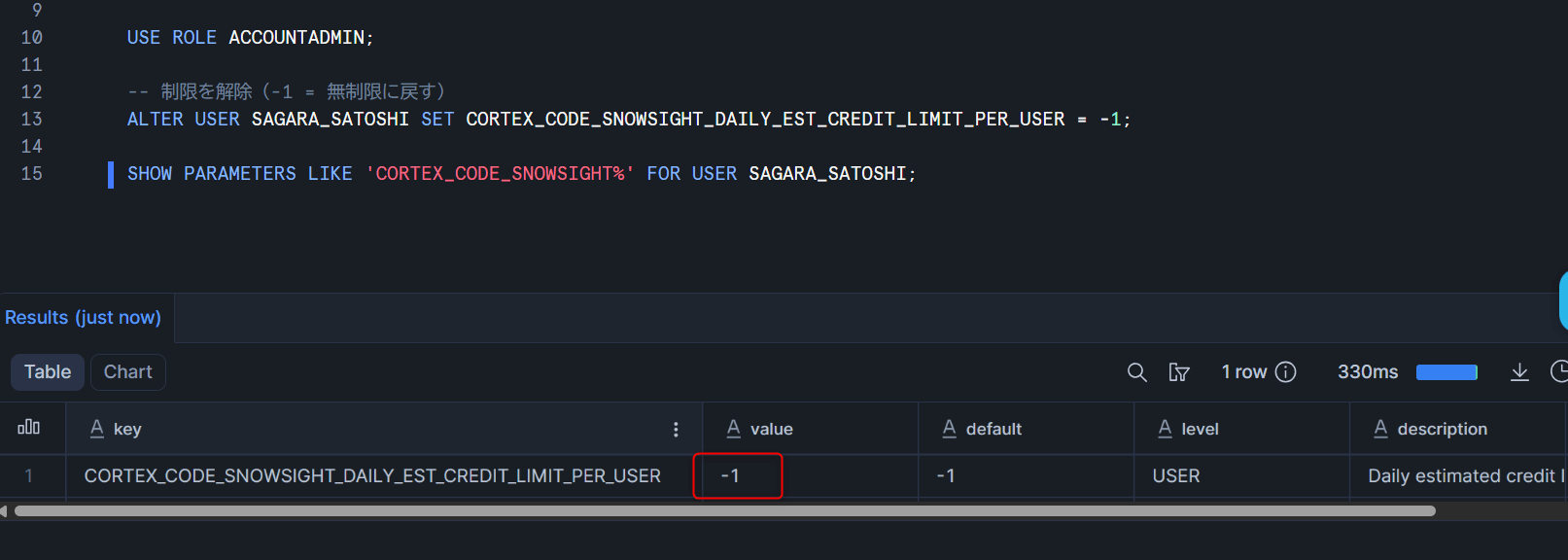Click the text type icon of value column
1568x560 pixels.
[734, 429]
